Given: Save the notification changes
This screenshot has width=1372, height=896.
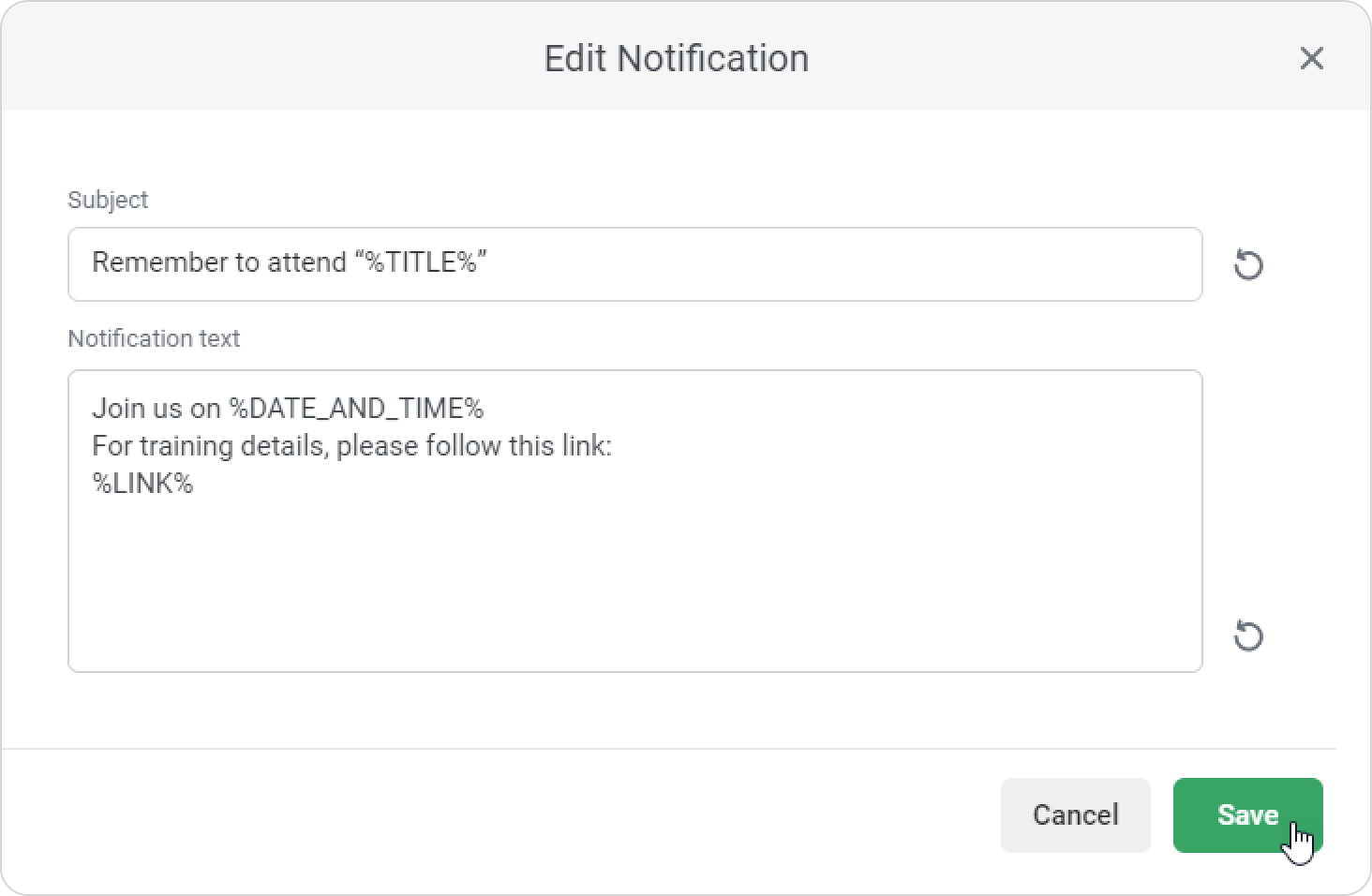Looking at the screenshot, I should (1246, 814).
